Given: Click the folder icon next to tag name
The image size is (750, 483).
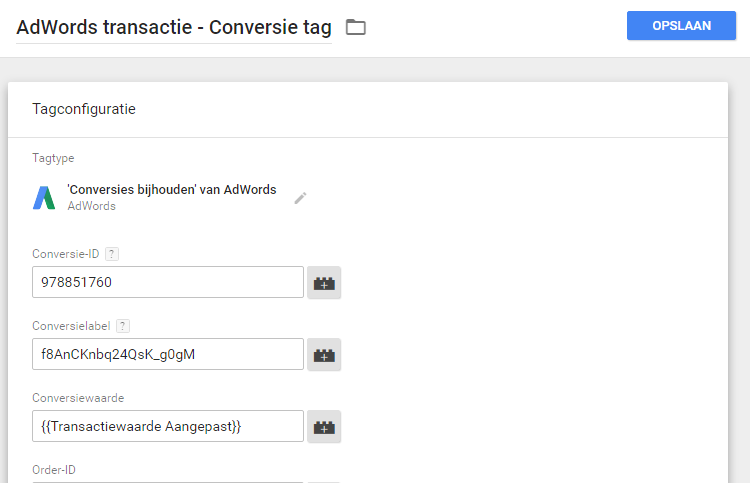Looking at the screenshot, I should point(355,27).
